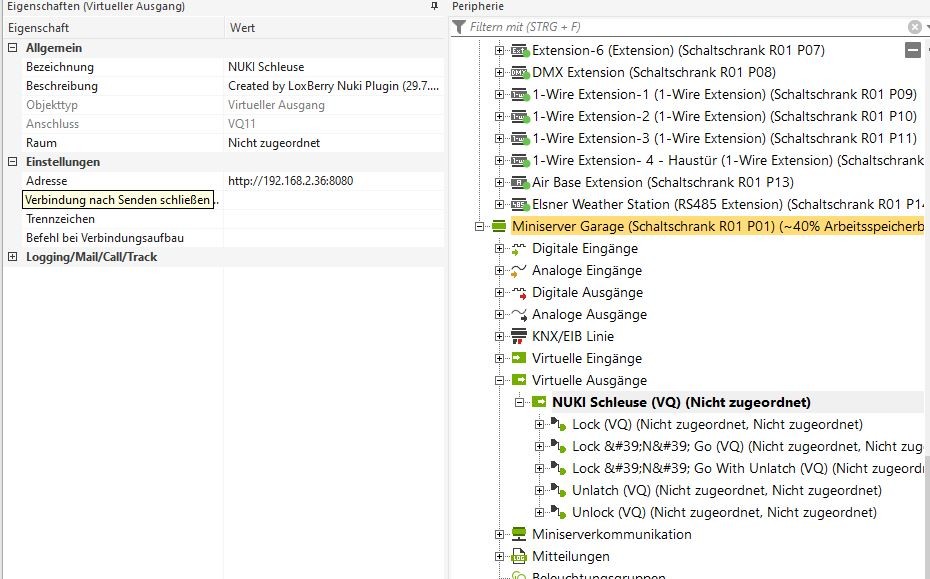
Task: Collapse the Allgemein property group
Action: (12, 47)
